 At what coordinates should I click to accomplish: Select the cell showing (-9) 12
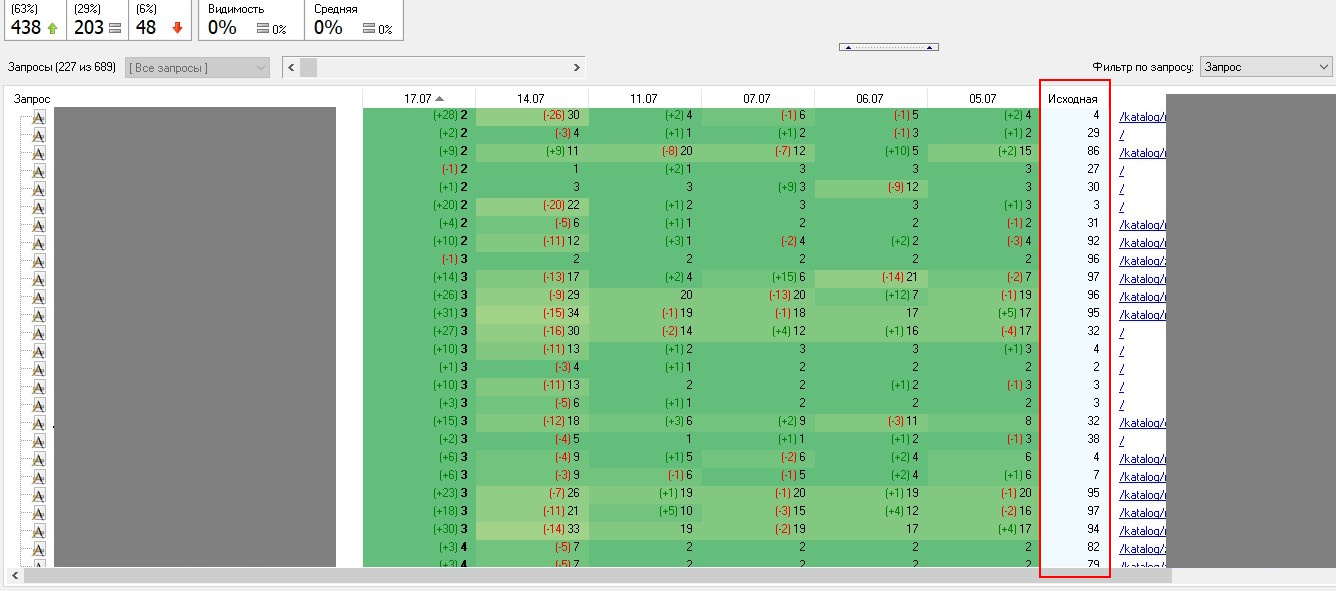(871, 188)
